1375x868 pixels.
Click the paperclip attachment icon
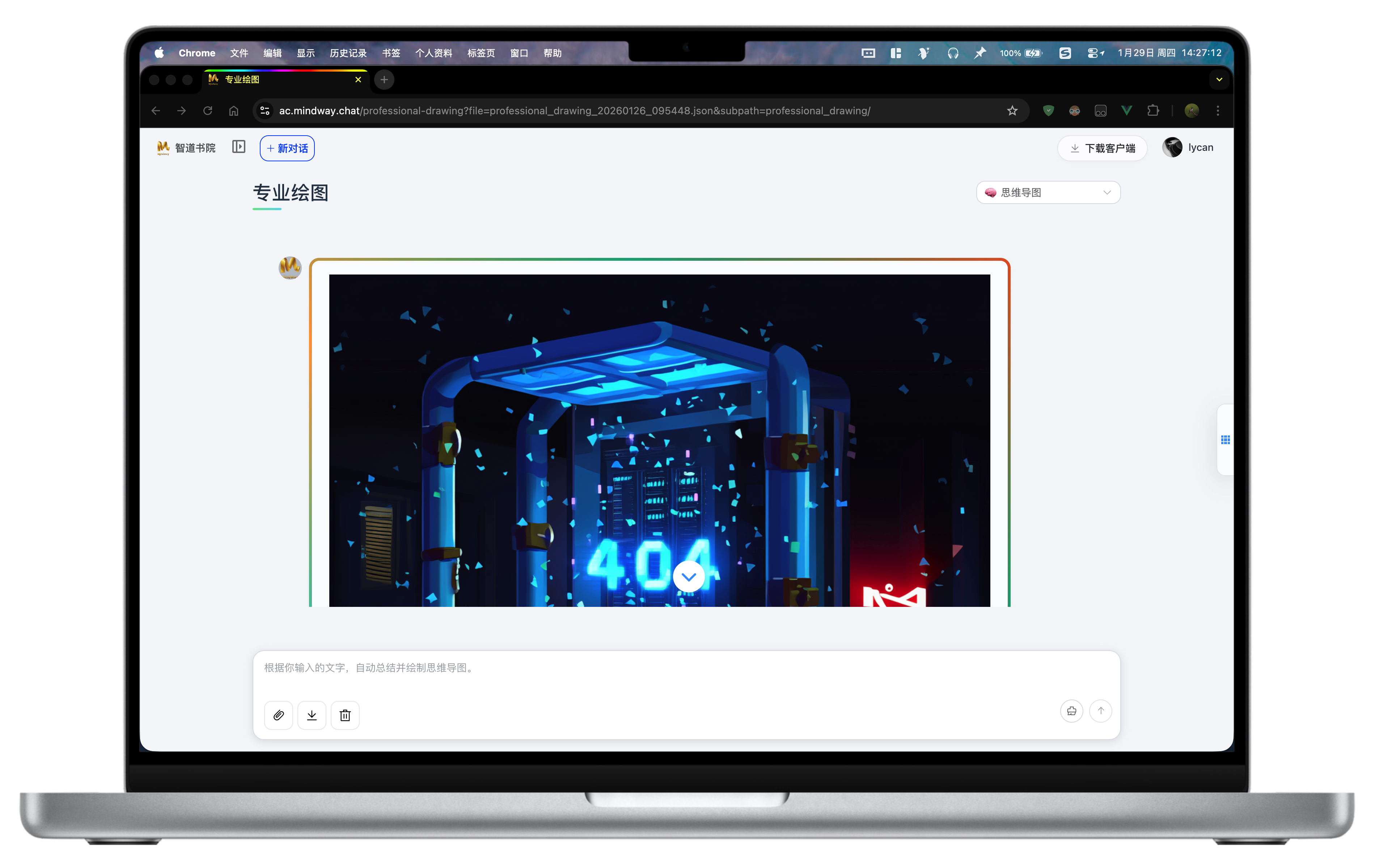coord(279,715)
